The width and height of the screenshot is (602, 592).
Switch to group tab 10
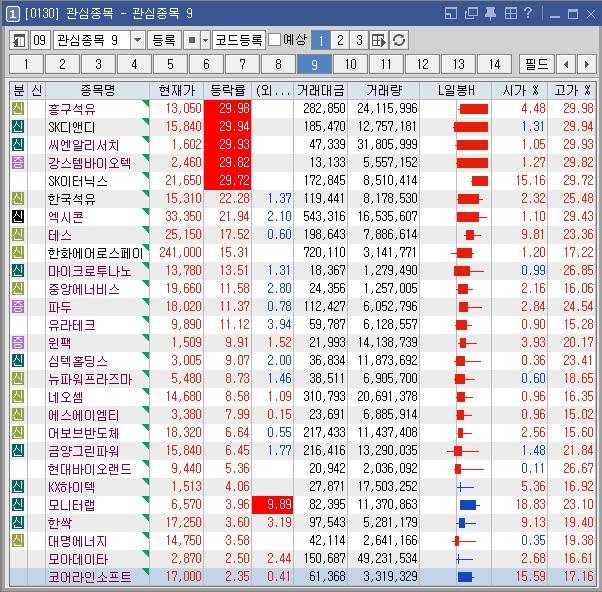pos(351,64)
